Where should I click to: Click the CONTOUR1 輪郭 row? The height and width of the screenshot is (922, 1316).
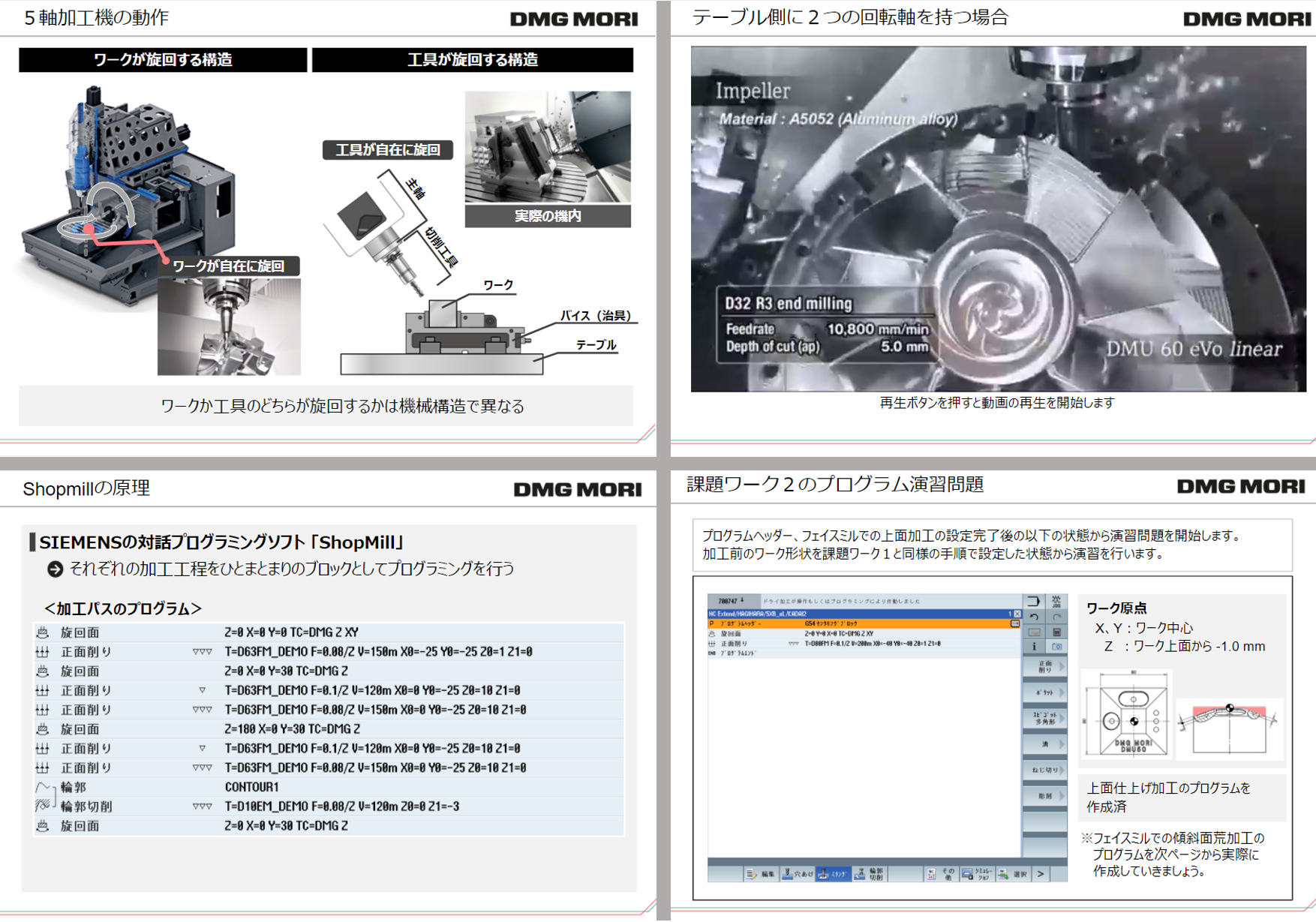tap(329, 787)
